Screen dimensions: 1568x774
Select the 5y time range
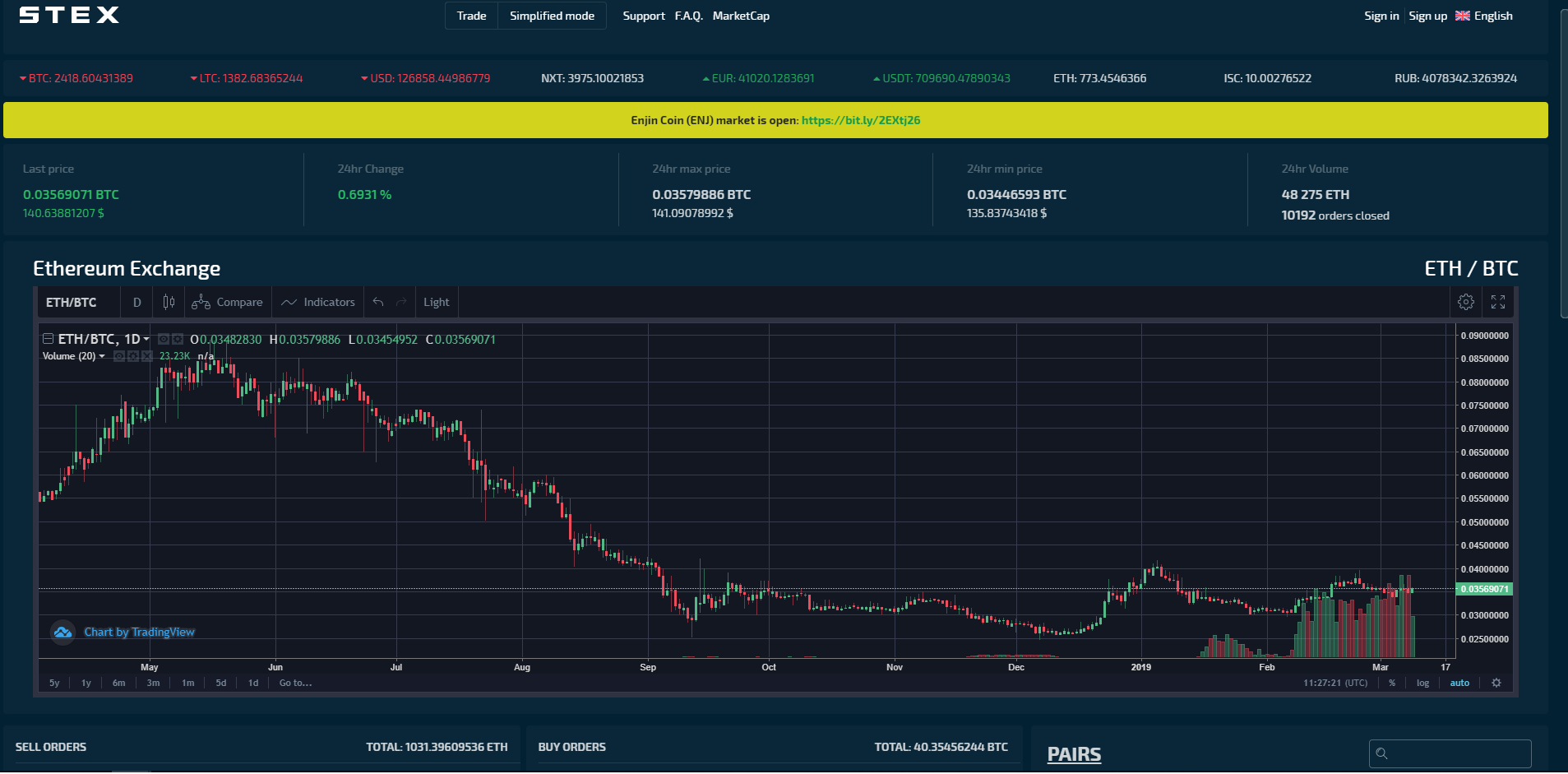(54, 683)
